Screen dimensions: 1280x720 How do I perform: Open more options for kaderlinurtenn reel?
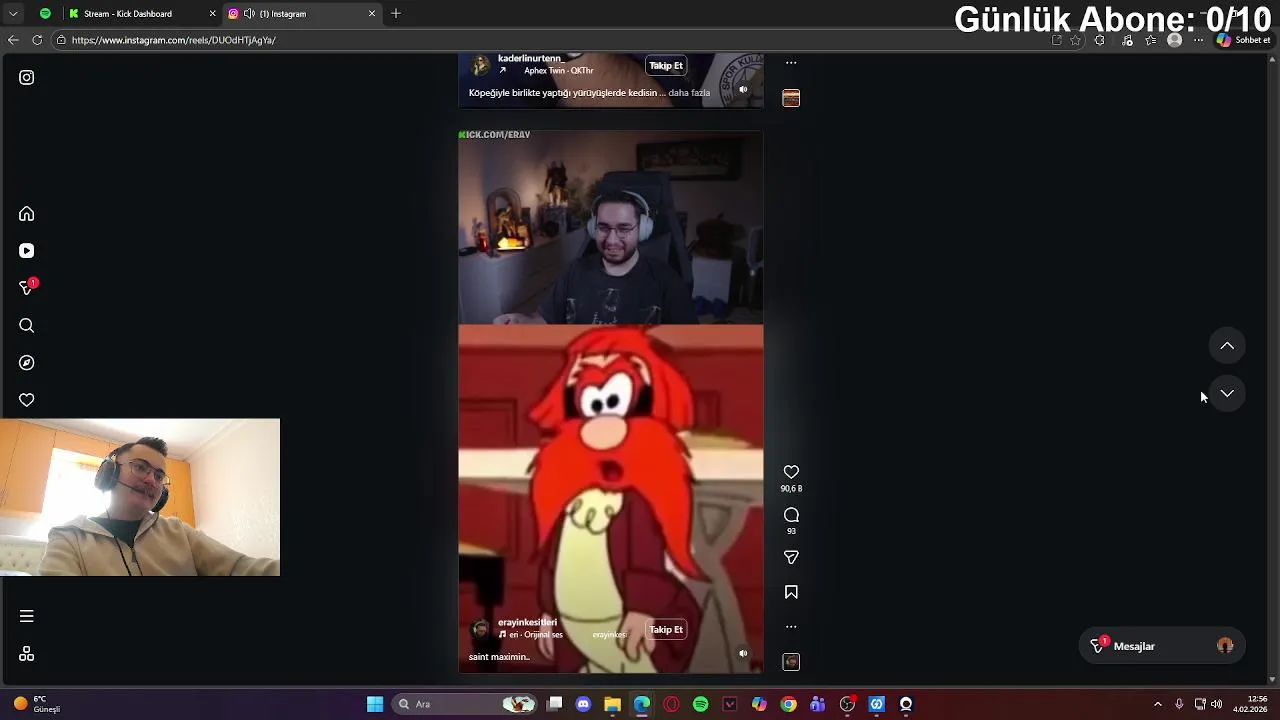coord(791,62)
